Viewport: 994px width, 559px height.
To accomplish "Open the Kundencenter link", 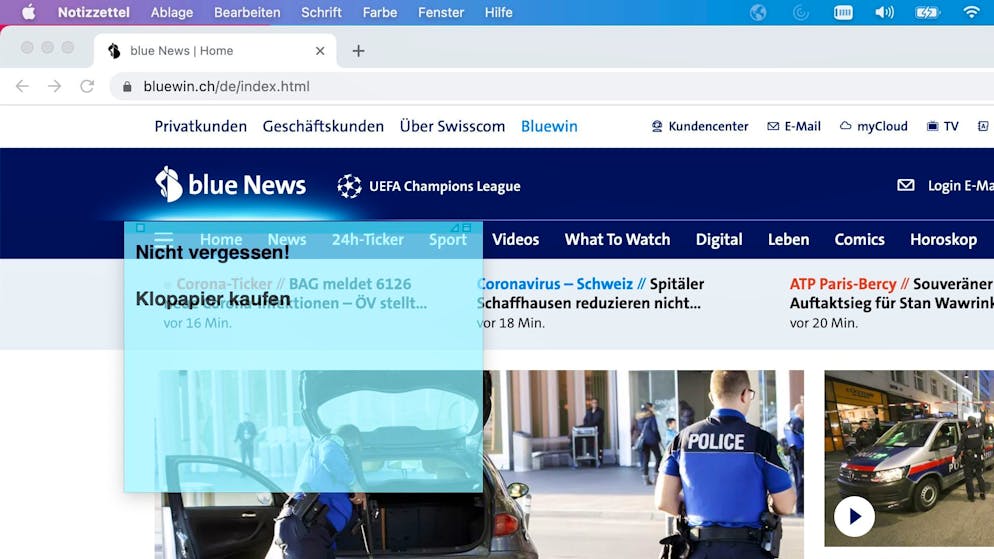I will coord(699,126).
